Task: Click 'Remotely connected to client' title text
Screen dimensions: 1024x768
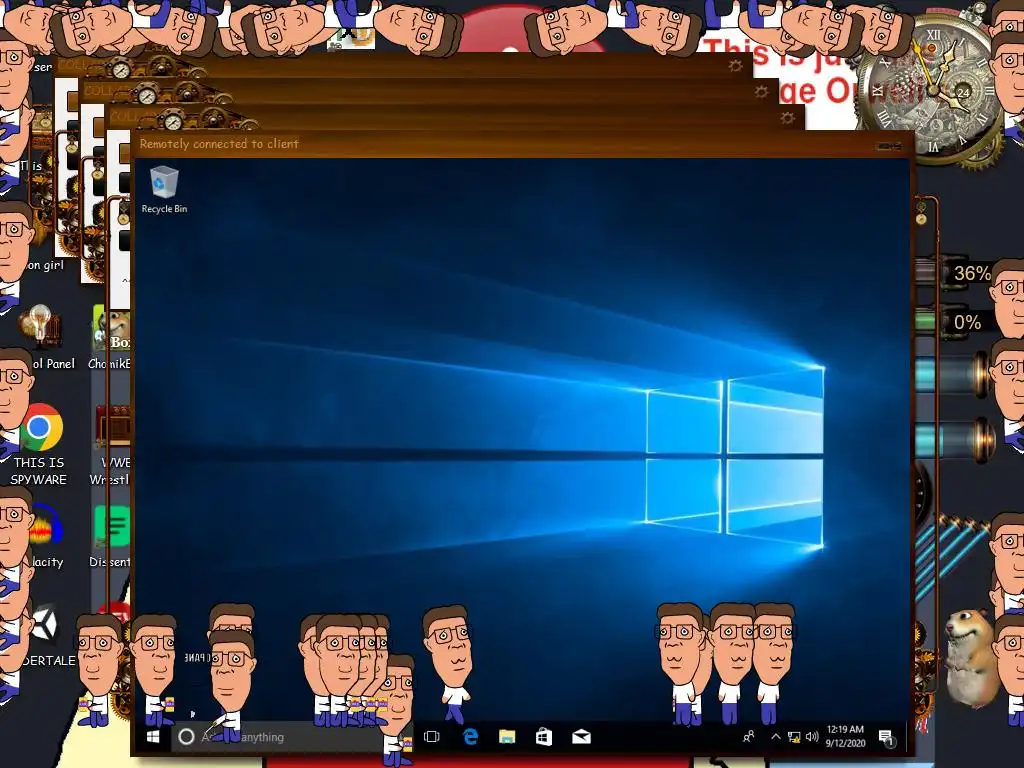Action: (219, 144)
